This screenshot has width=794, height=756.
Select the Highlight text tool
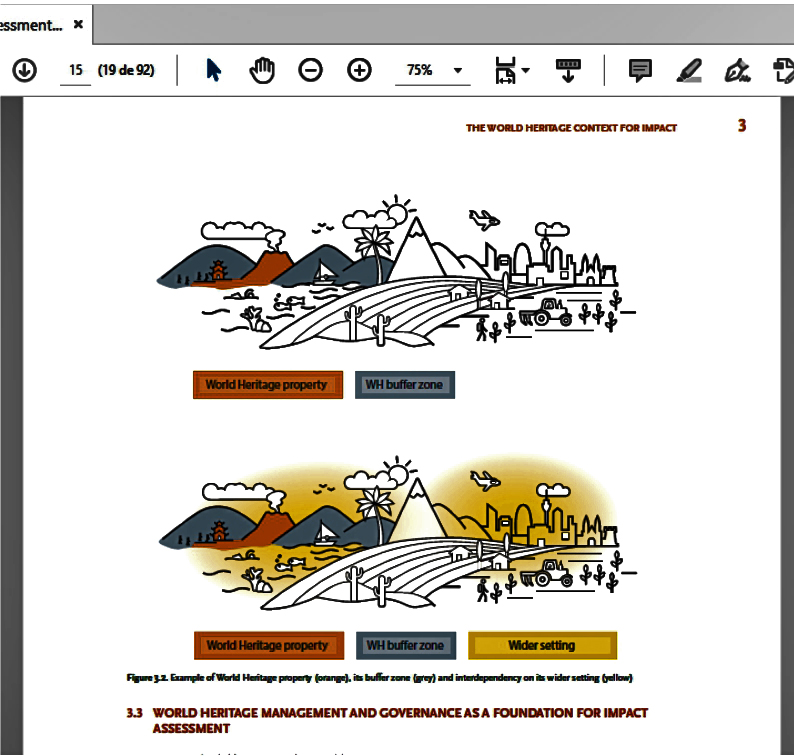pyautogui.click(x=689, y=70)
